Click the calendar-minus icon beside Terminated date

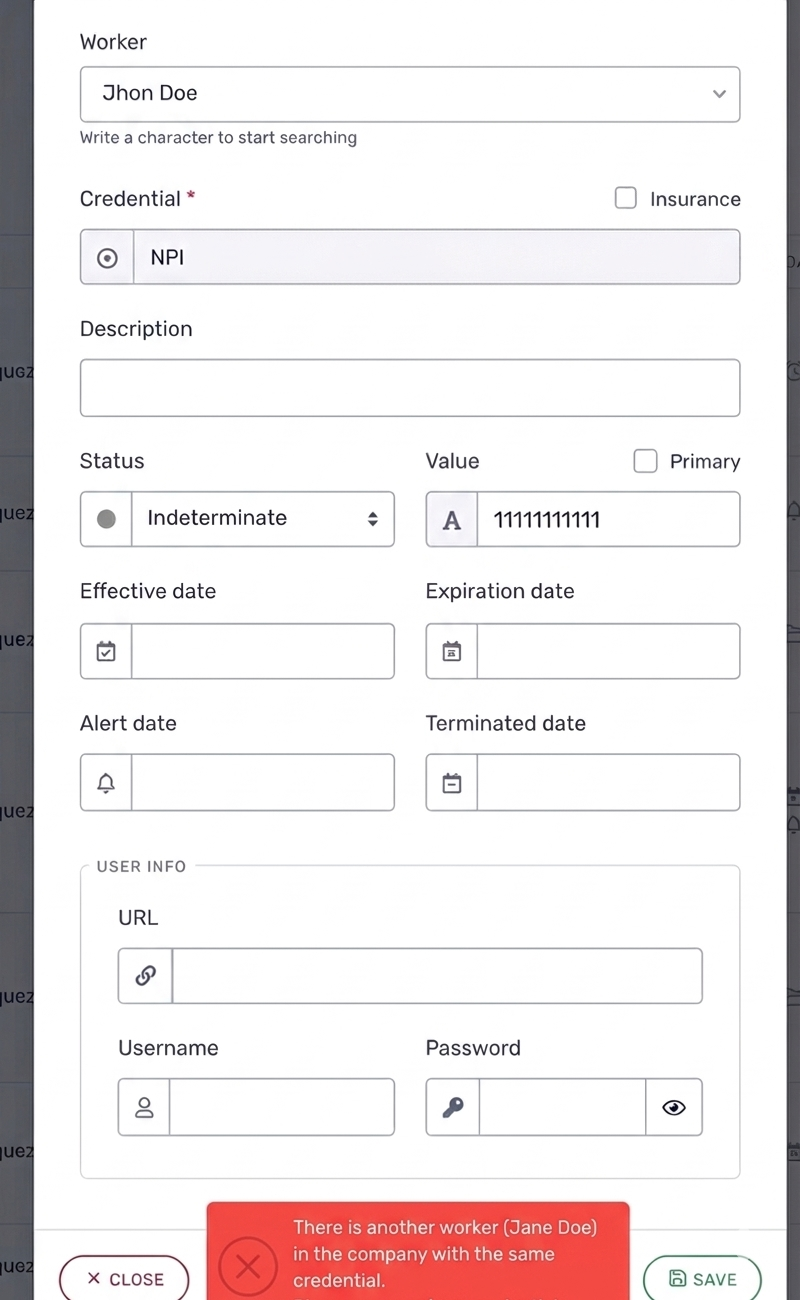(x=452, y=783)
